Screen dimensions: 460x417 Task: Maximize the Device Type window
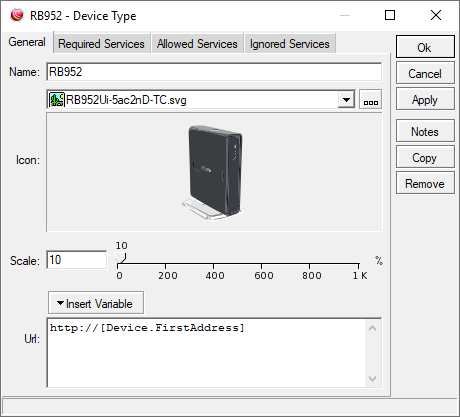click(x=390, y=15)
